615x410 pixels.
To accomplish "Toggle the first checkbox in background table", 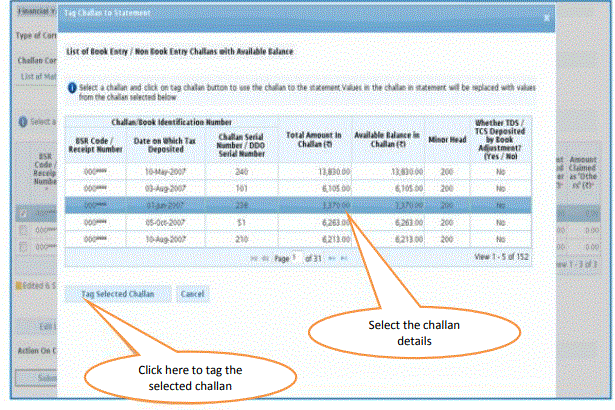I will [x=23, y=213].
